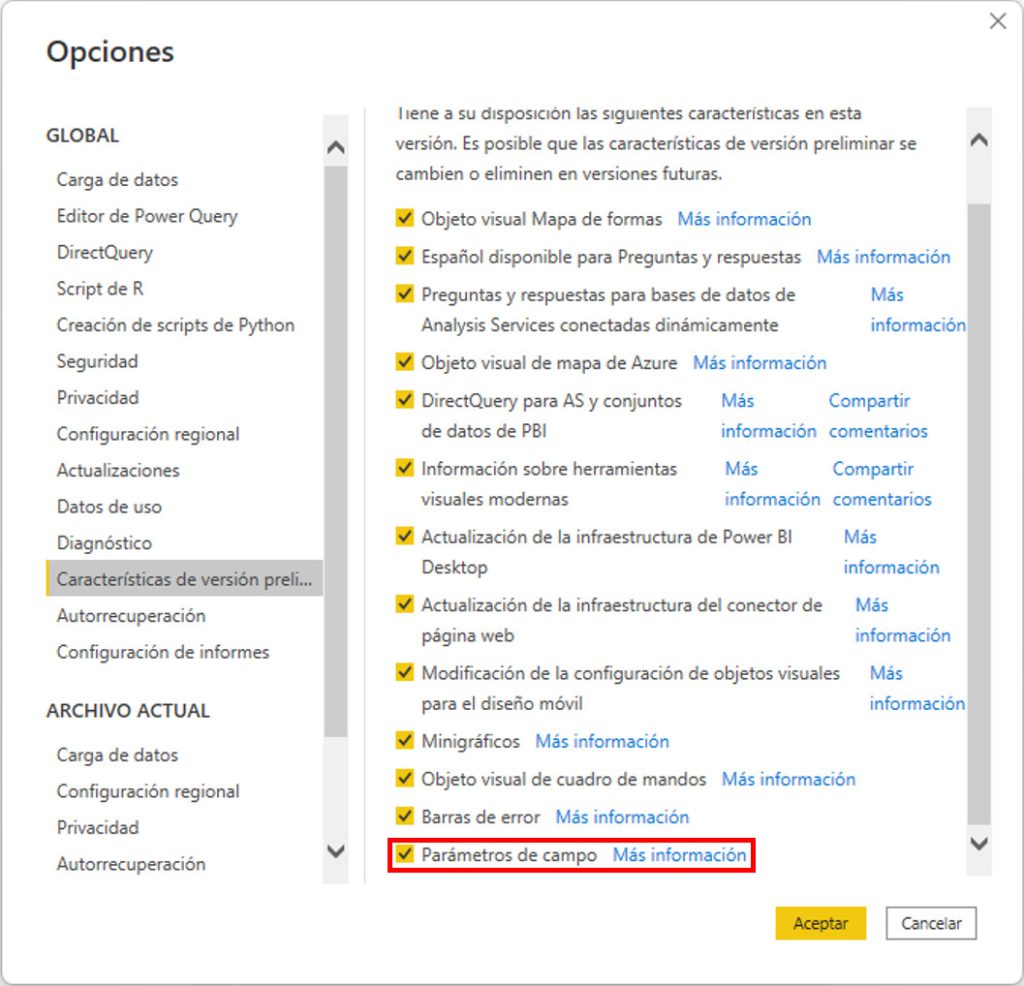Image resolution: width=1024 pixels, height=986 pixels.
Task: Open Más información for Analysis Services preguntas
Action: point(918,310)
